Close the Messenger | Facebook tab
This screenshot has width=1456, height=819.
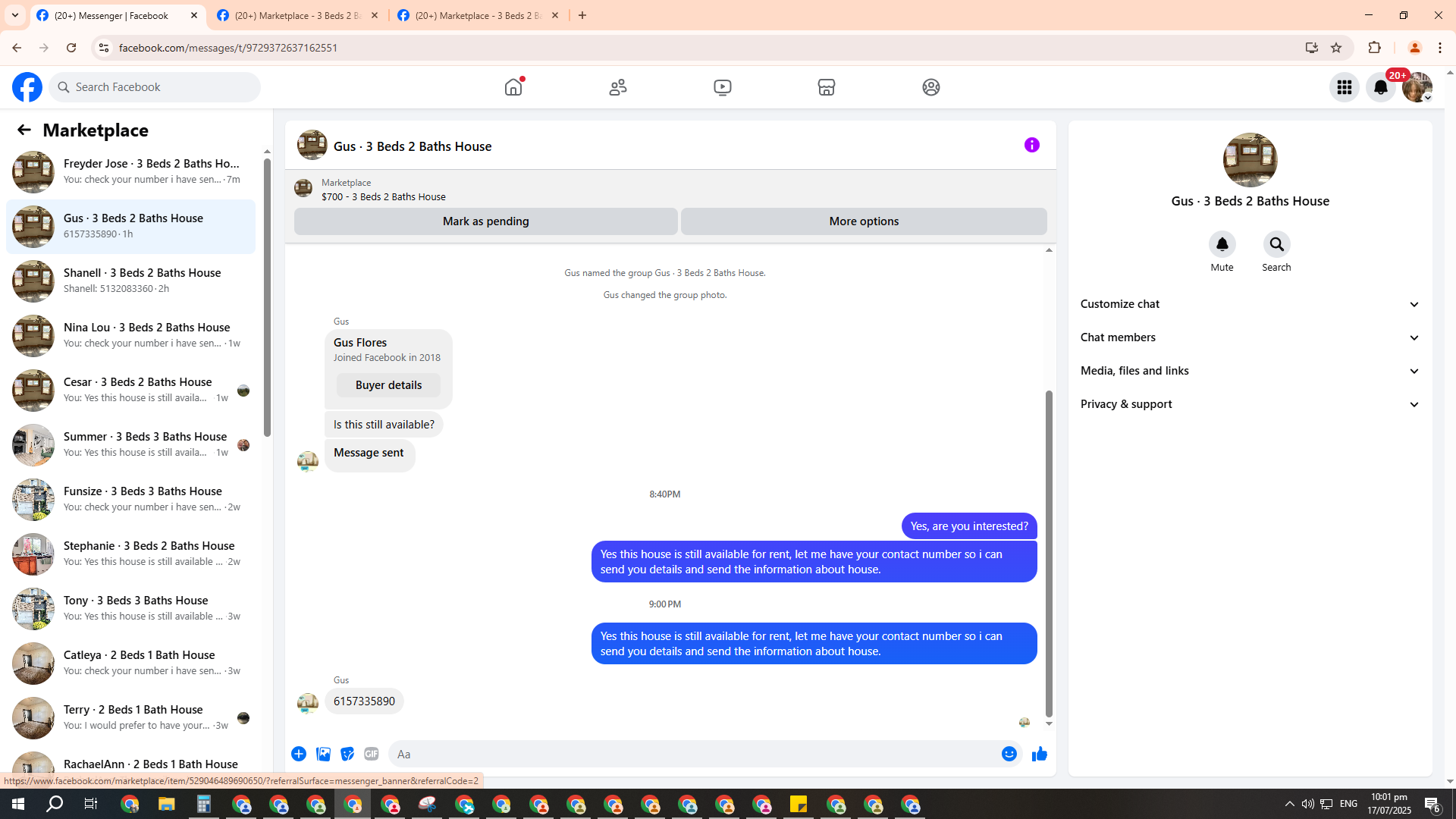click(194, 15)
